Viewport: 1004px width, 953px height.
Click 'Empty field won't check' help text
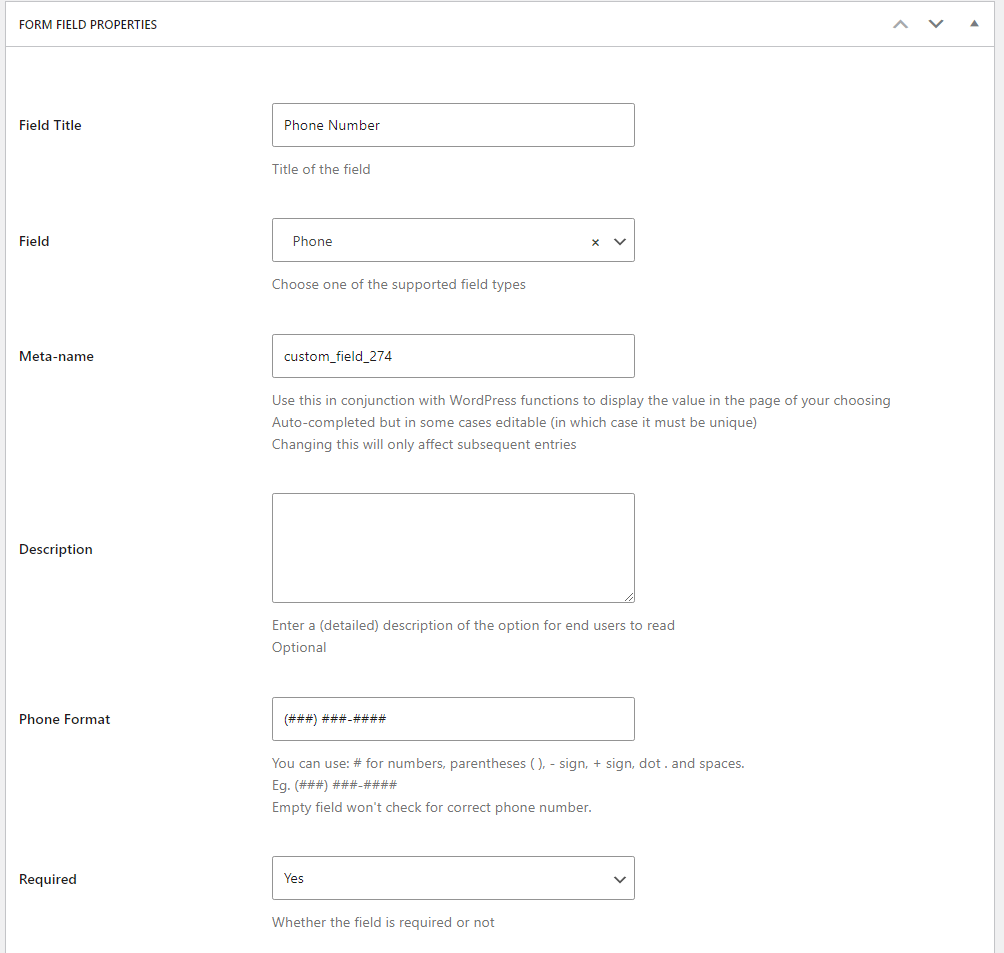(x=432, y=808)
